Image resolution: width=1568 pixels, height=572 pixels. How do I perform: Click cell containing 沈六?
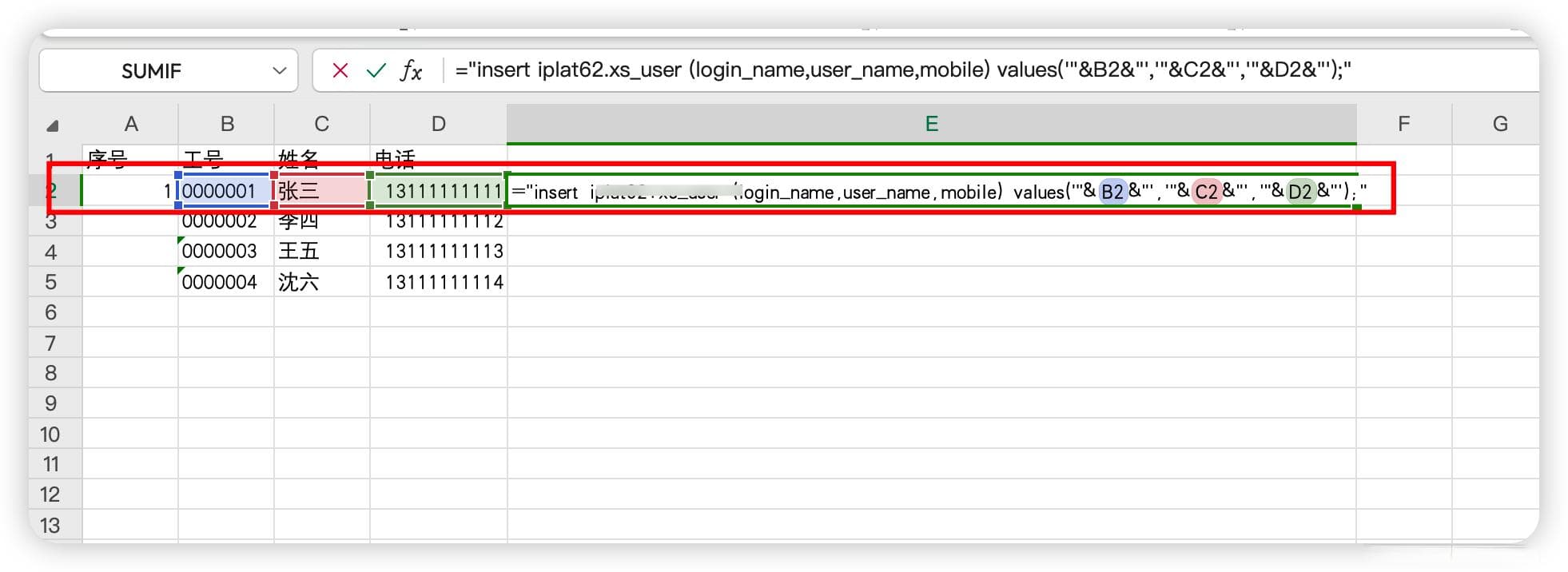click(322, 282)
